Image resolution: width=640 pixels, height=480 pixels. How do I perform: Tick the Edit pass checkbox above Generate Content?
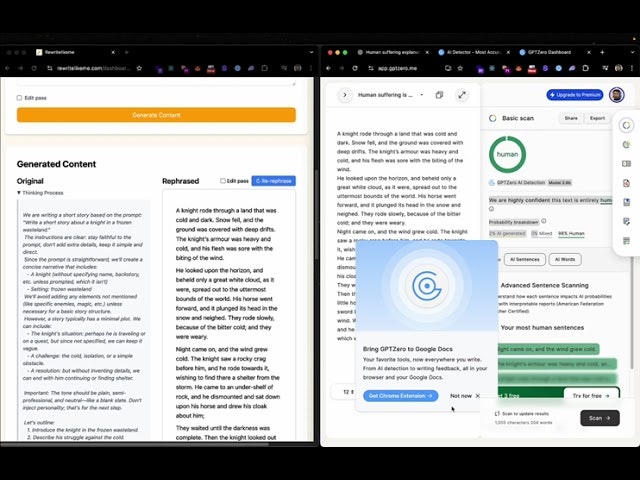(x=19, y=98)
